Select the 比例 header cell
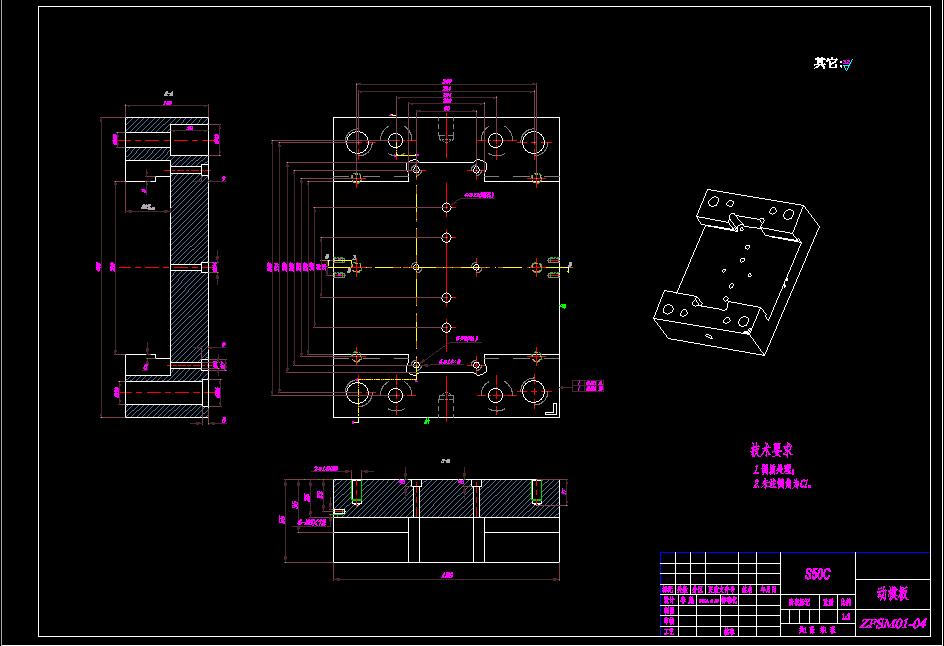The height and width of the screenshot is (646, 944). pos(846,602)
